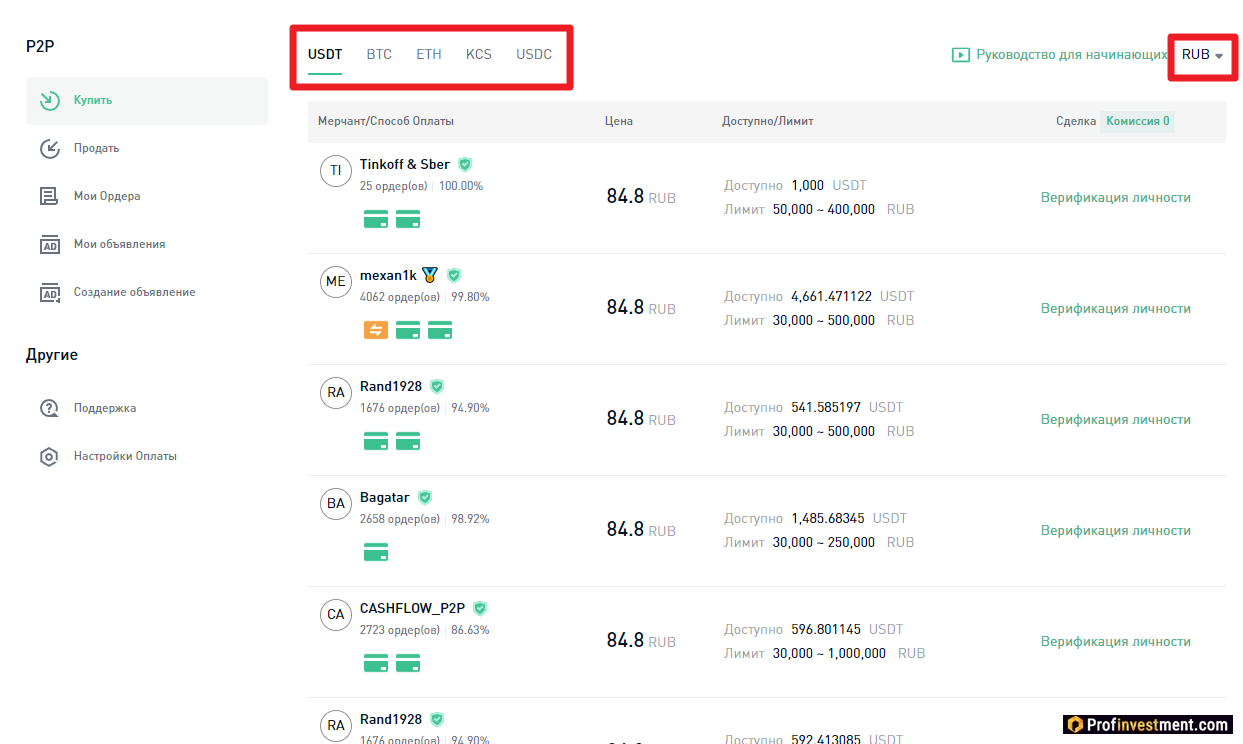1243x744 pixels.
Task: Open the RUB currency dropdown
Action: point(1202,55)
